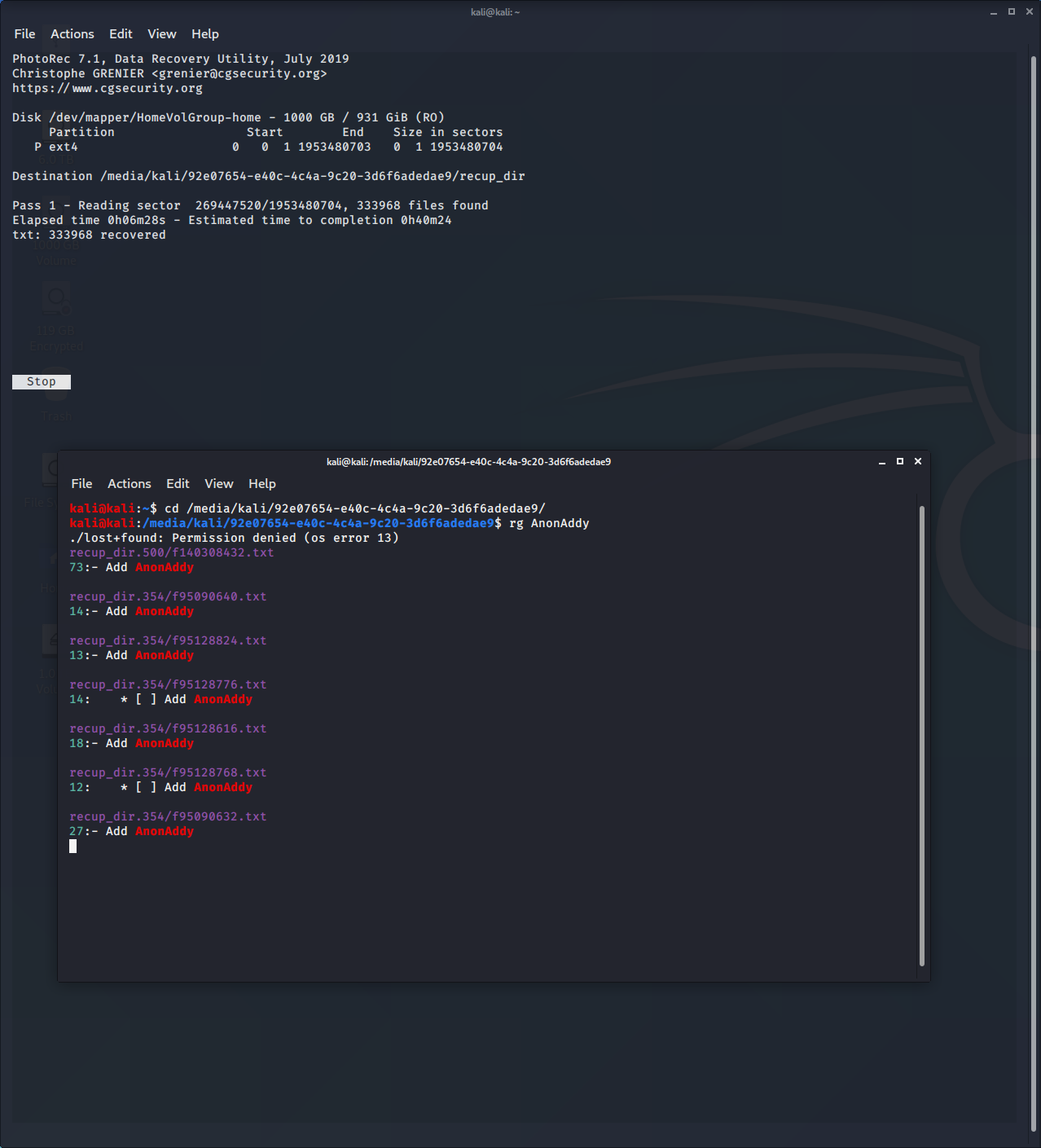Click the 'txt: 333968 recovered' line
Viewport: 1041px width, 1148px height.
pos(89,235)
